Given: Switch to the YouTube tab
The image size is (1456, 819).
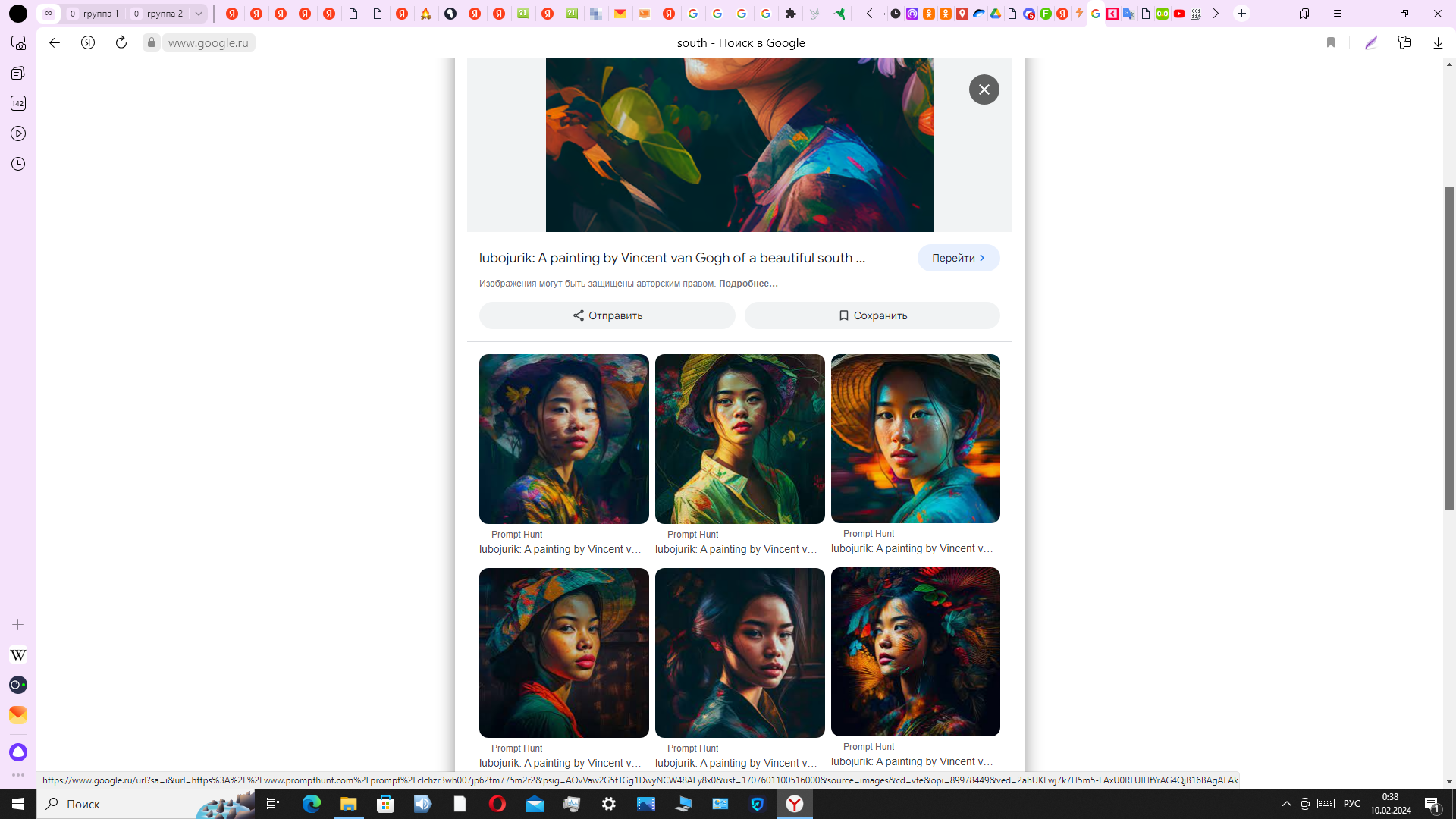Looking at the screenshot, I should pos(1179,14).
